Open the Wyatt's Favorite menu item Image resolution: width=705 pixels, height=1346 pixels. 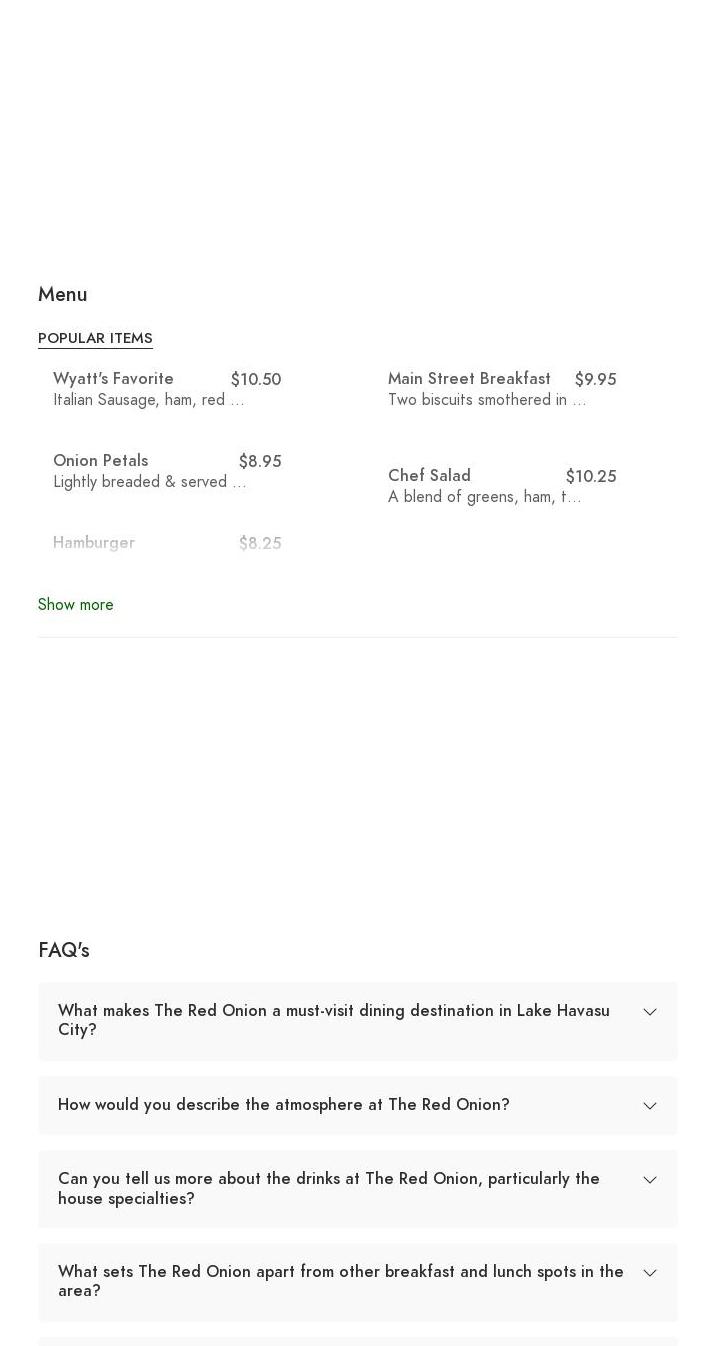(113, 379)
